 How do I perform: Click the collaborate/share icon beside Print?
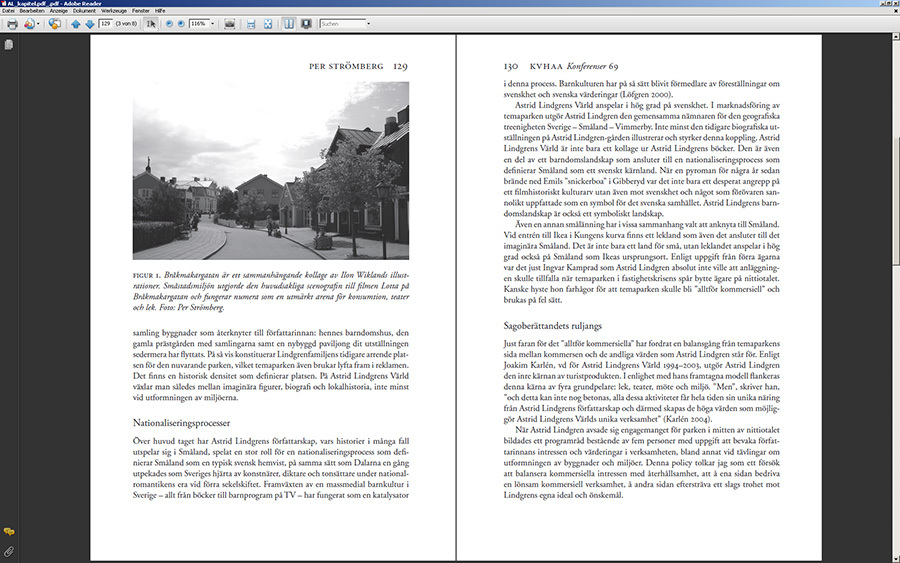click(29, 24)
